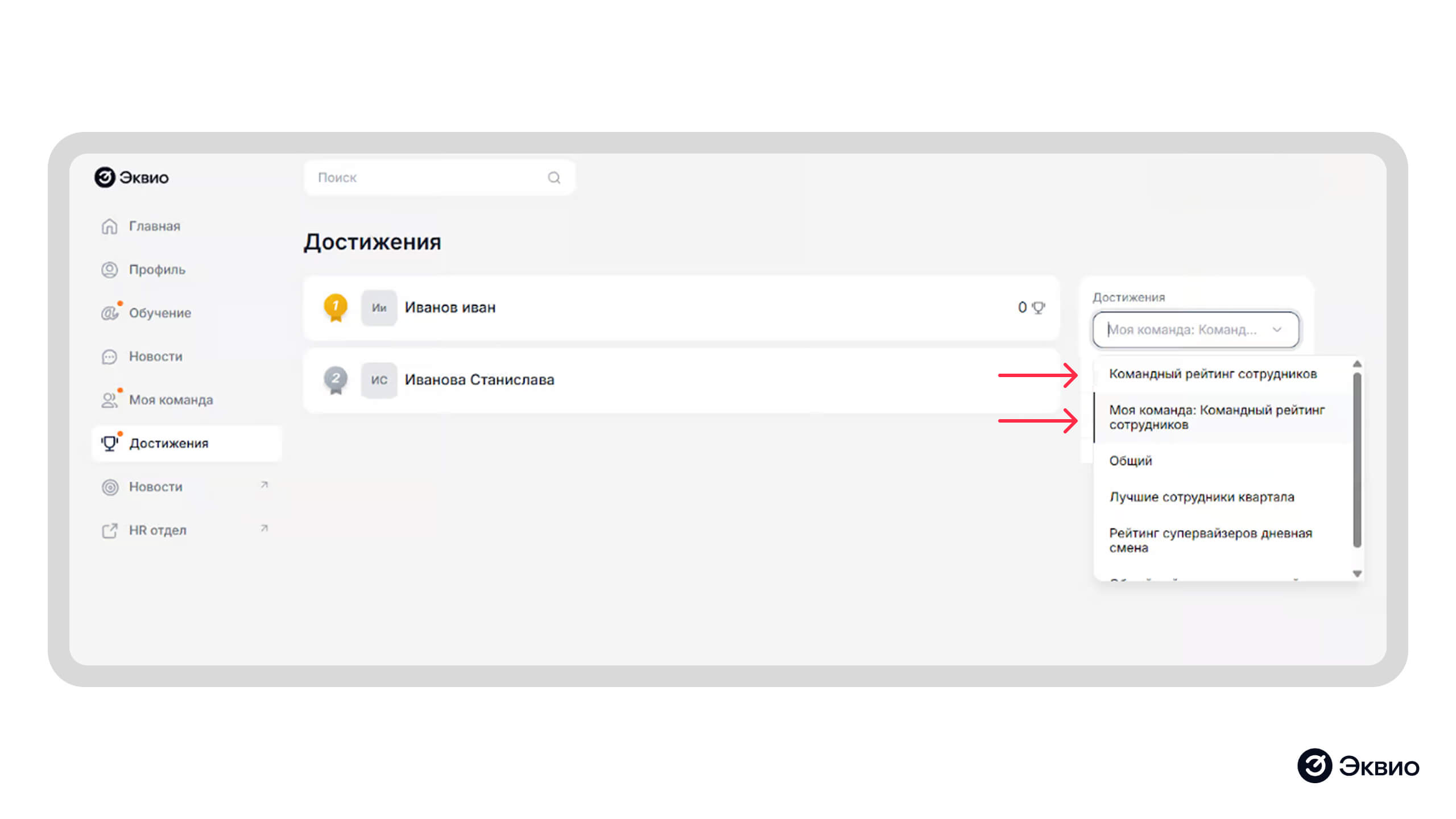1456x819 pixels.
Task: Click the Эквио logo in the sidebar
Action: pos(131,177)
